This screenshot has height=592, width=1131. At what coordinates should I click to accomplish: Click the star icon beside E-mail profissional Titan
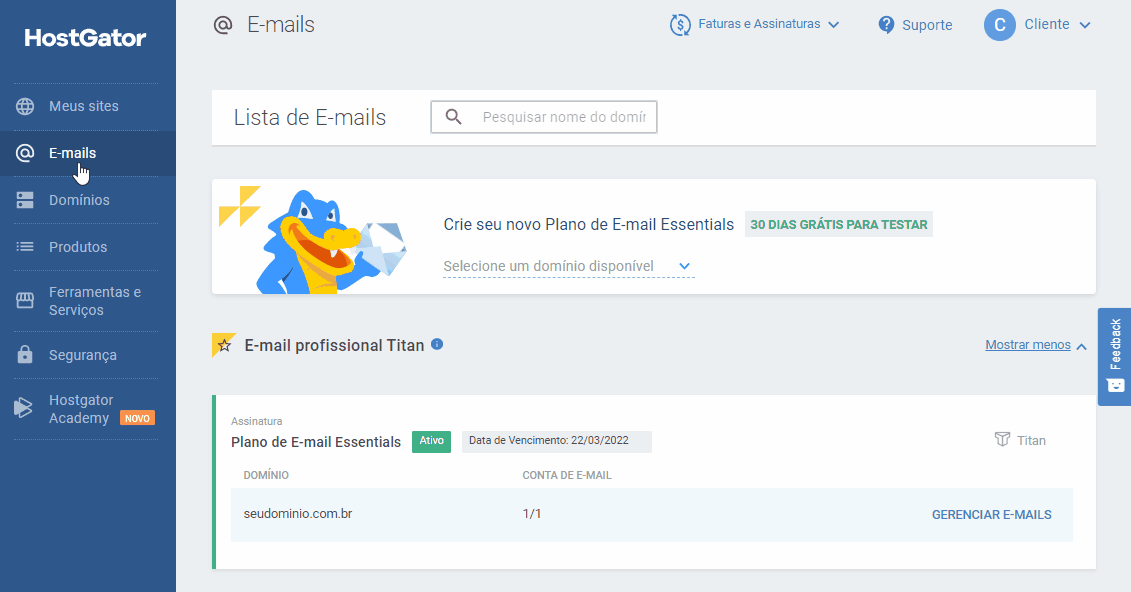224,345
